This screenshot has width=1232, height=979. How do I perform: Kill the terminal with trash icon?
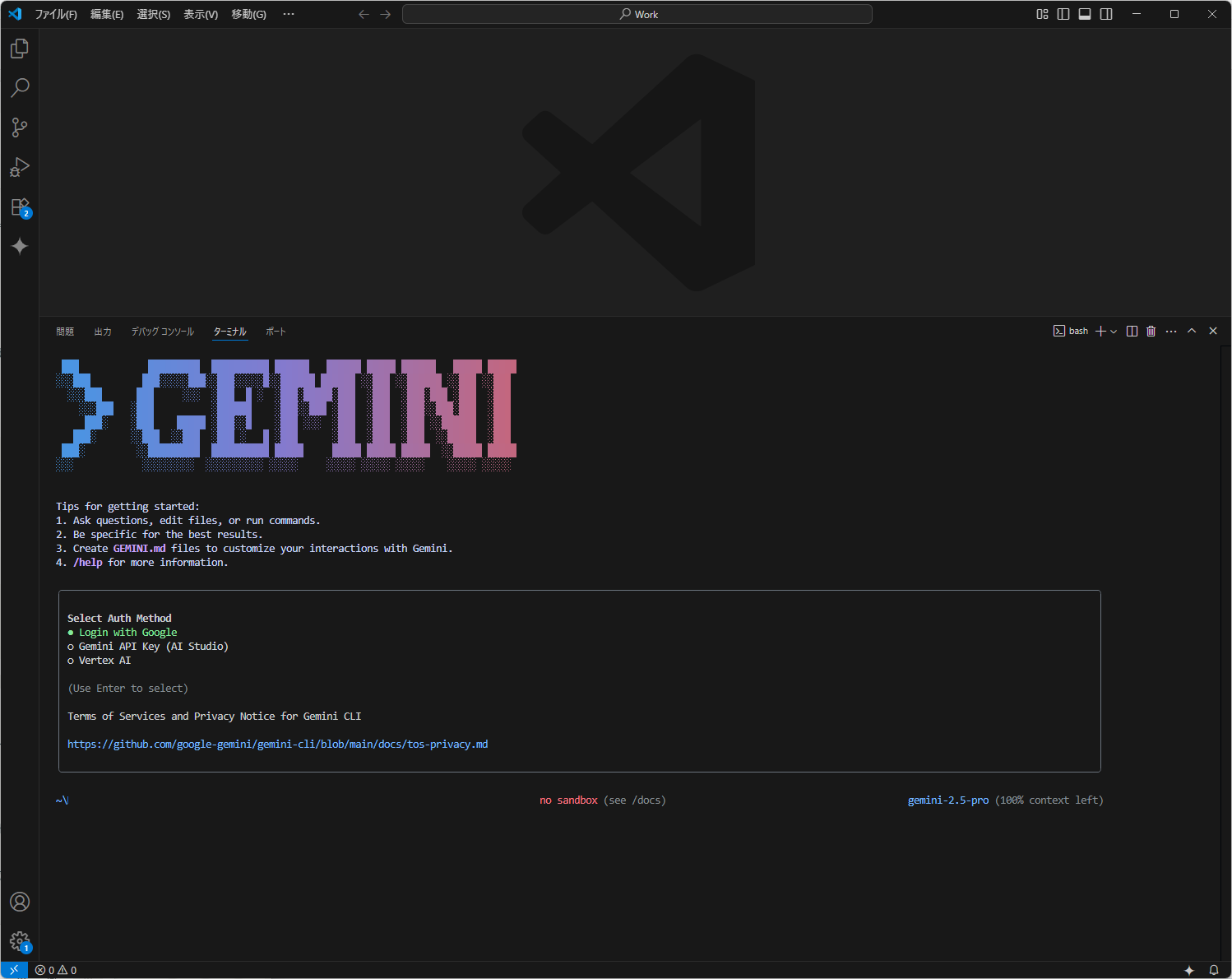click(1151, 331)
